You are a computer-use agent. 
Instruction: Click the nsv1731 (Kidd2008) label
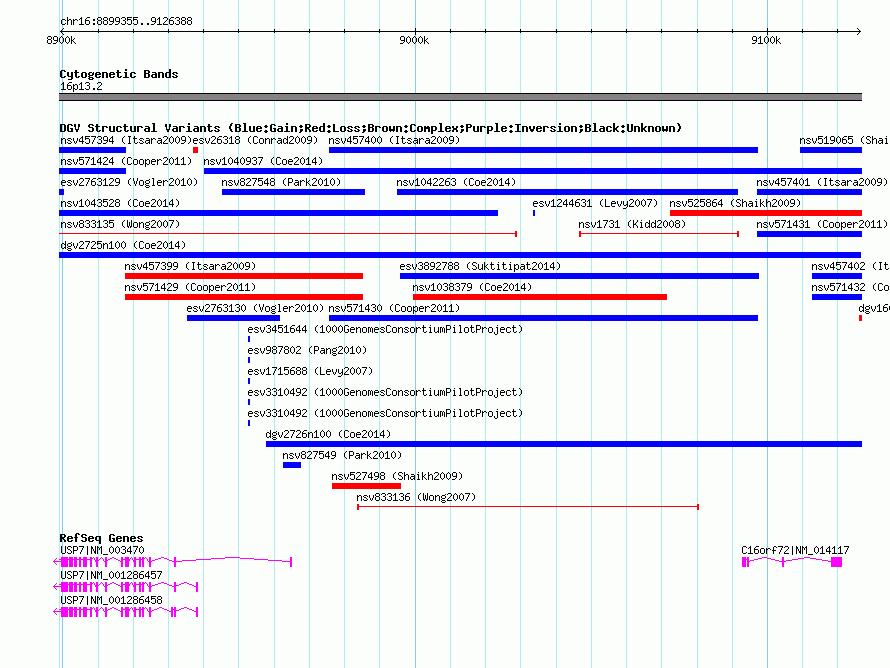pos(632,224)
